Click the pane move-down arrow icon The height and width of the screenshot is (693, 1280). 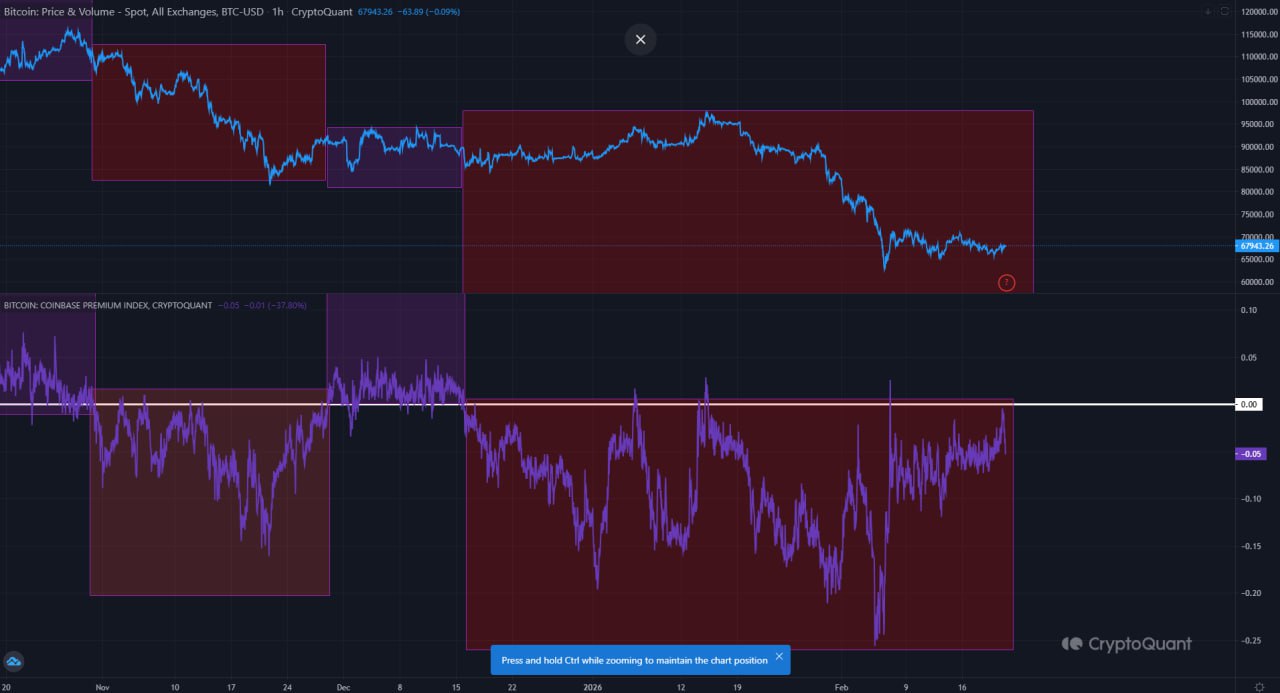[x=1208, y=11]
